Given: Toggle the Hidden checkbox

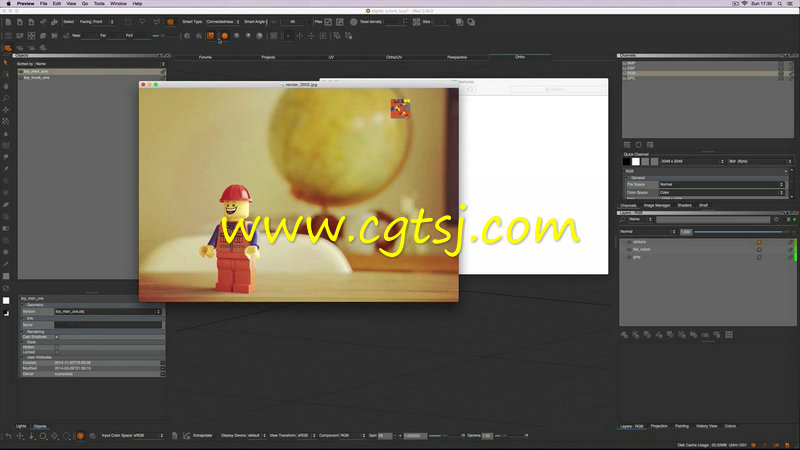Looking at the screenshot, I should 57,347.
